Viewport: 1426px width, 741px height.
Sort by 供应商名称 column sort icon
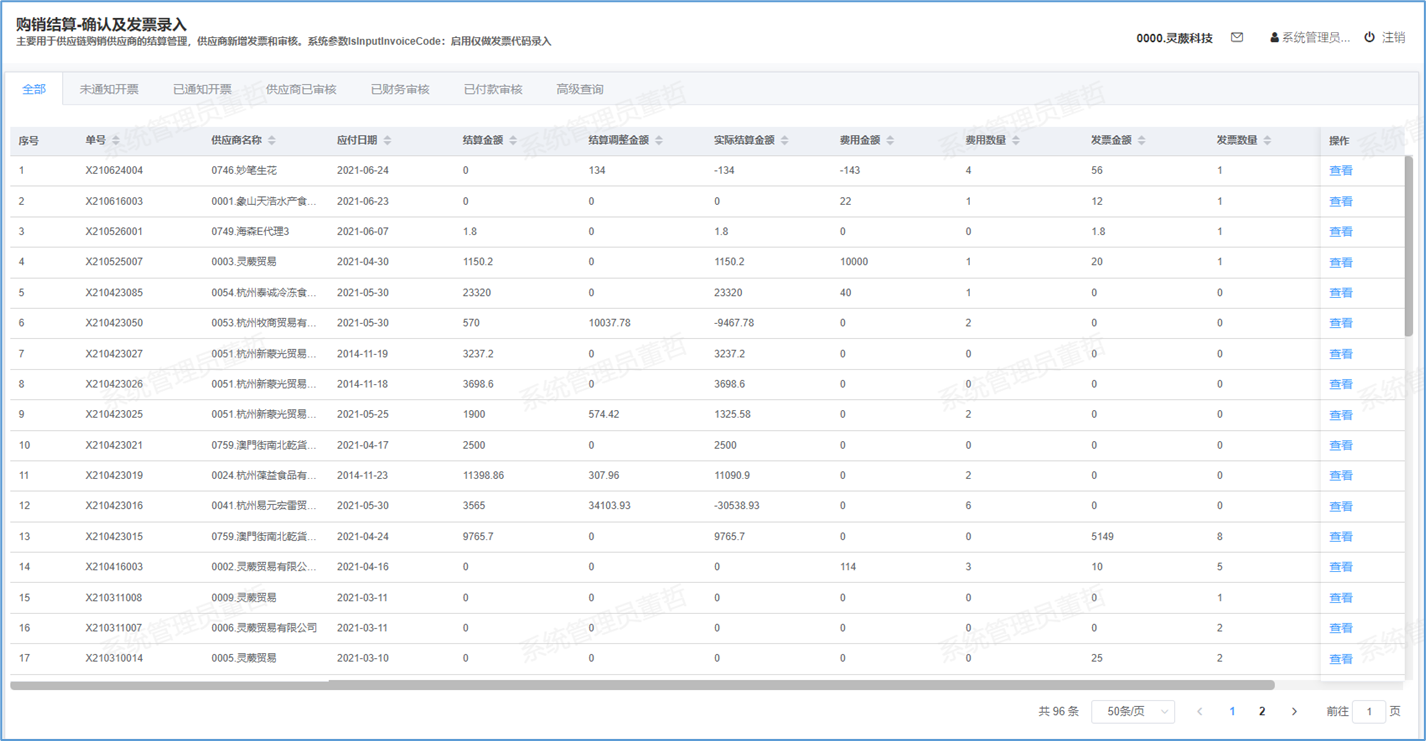(x=272, y=141)
